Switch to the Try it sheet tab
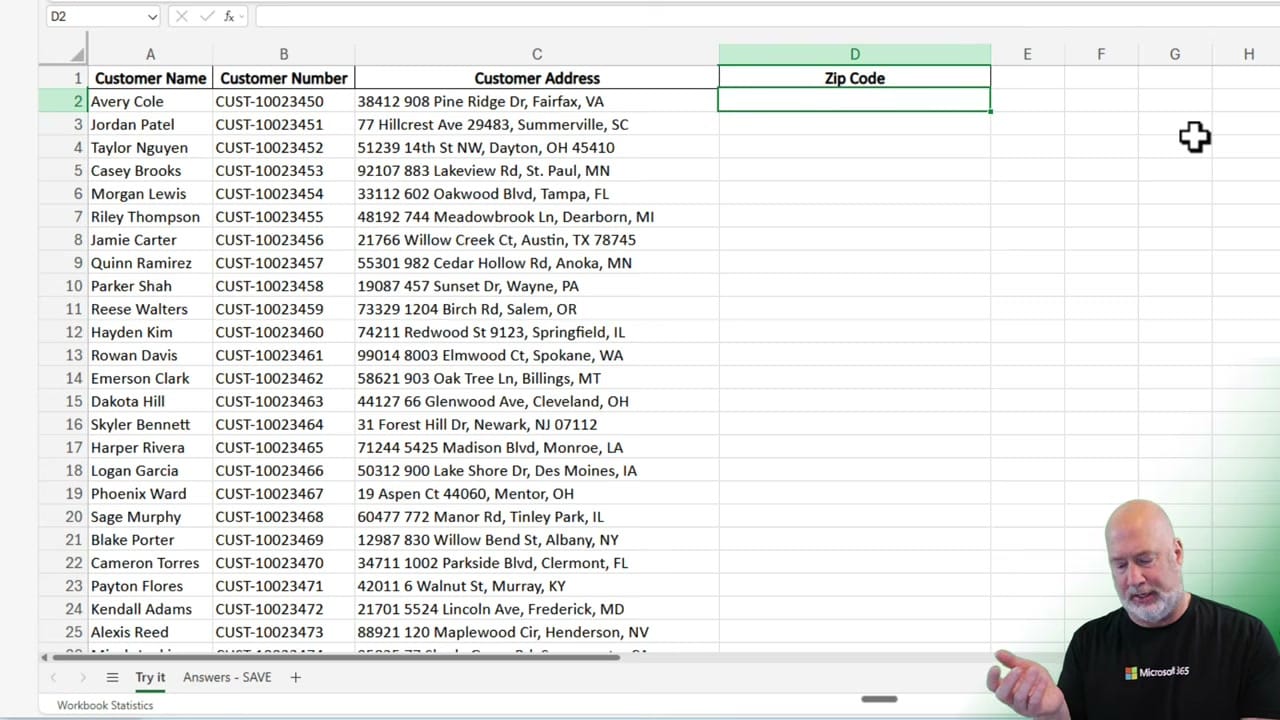The width and height of the screenshot is (1280, 720). tap(150, 677)
